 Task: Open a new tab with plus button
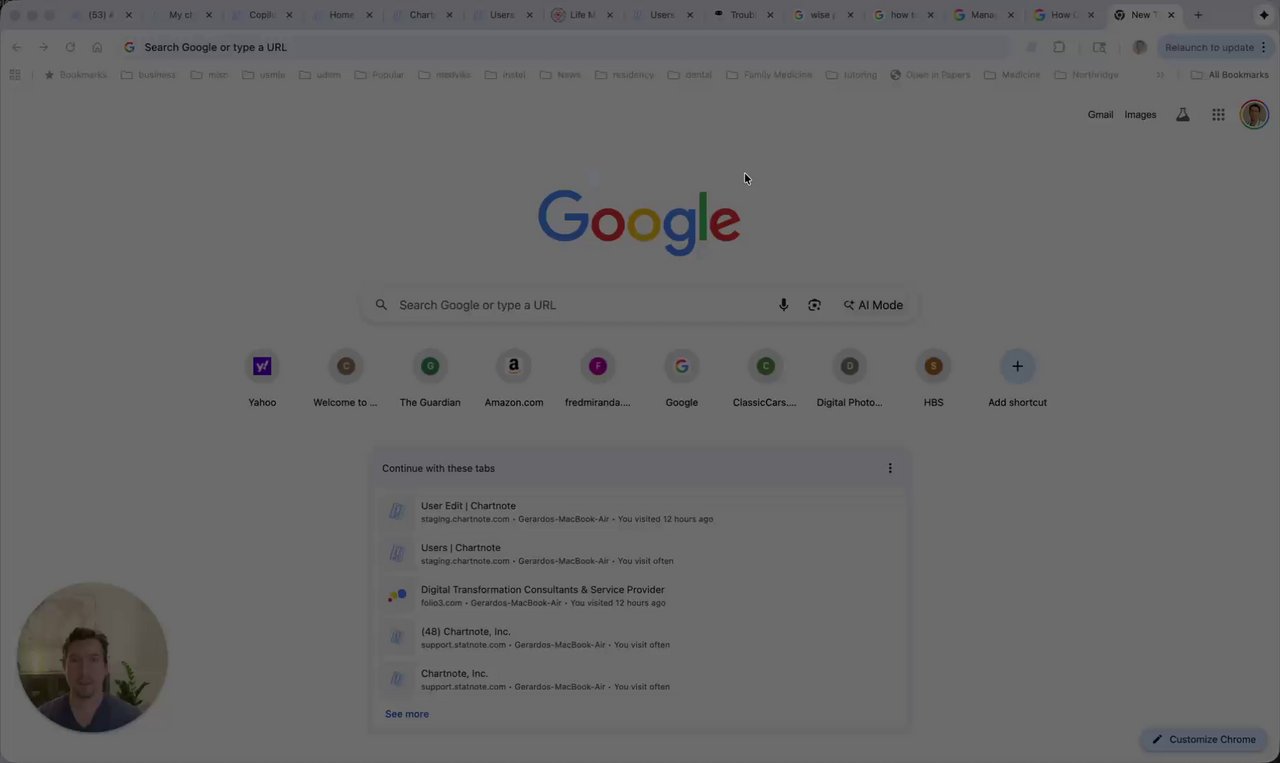[x=1198, y=15]
